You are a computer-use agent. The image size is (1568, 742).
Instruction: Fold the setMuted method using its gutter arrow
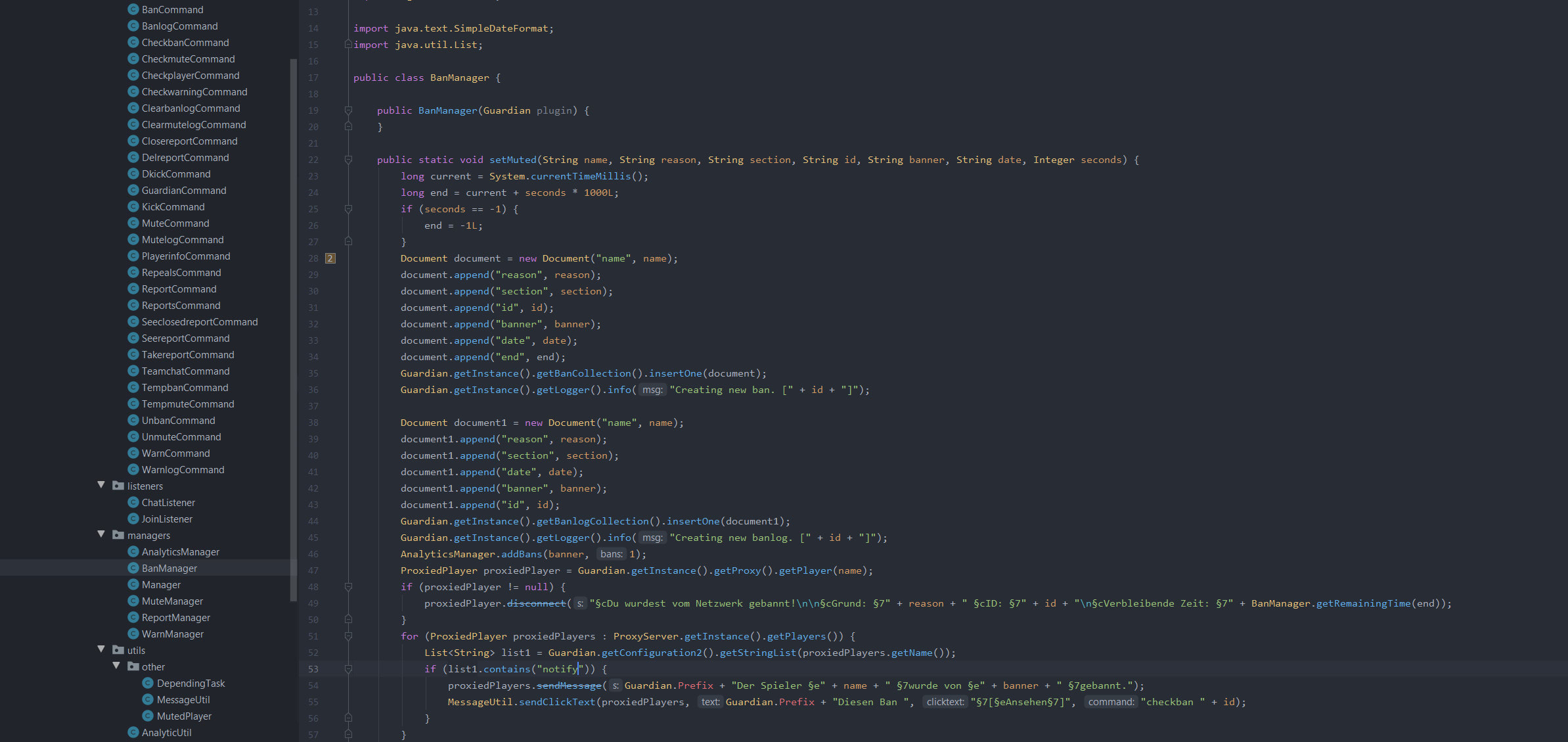coord(347,159)
